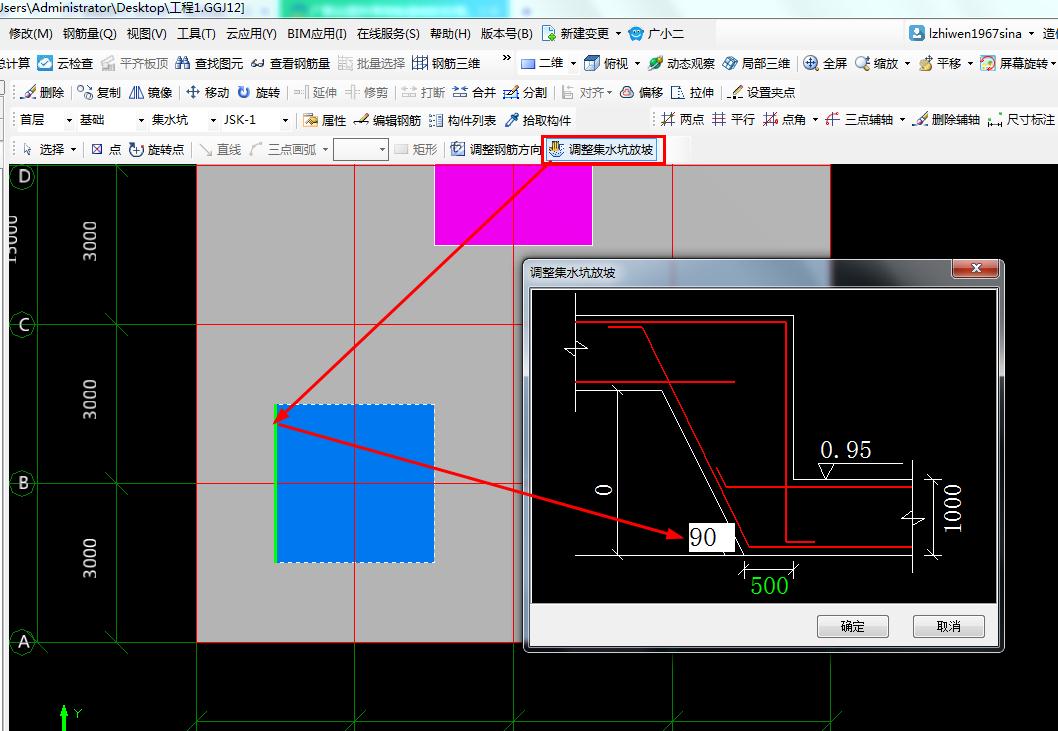The width and height of the screenshot is (1058, 731).
Task: Click the 全屏 full screen icon
Action: 811,63
